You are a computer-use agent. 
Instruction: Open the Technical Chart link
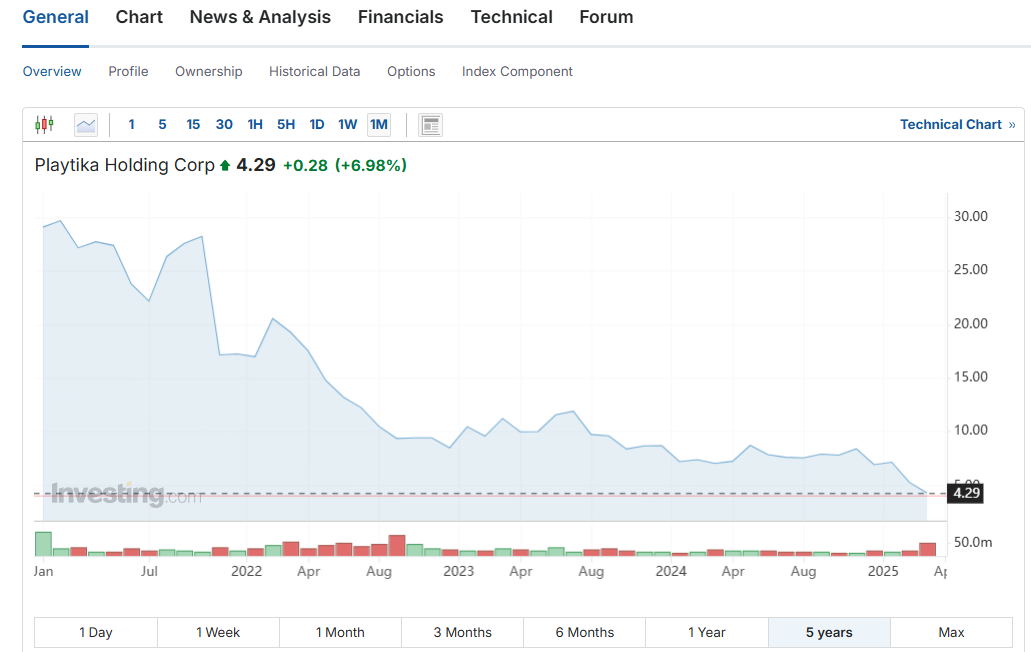[957, 125]
